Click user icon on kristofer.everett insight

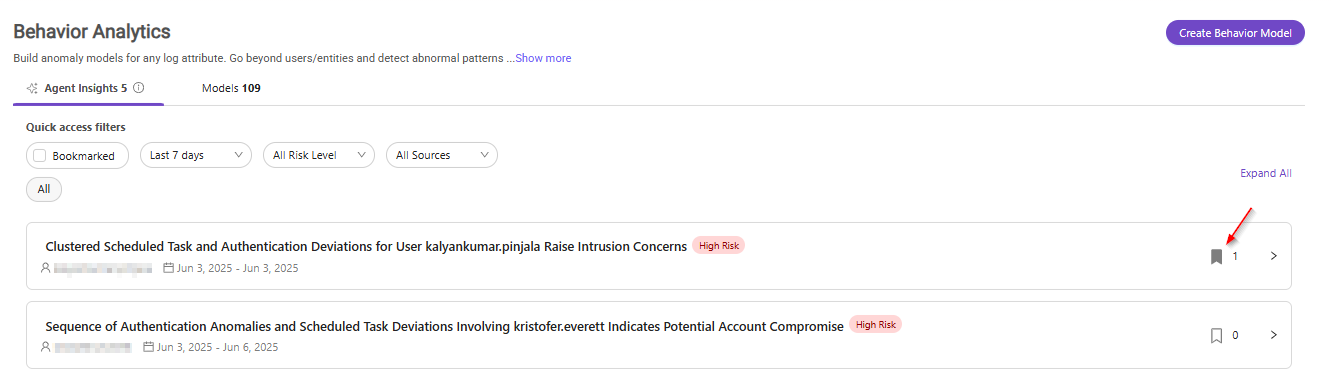click(x=45, y=347)
